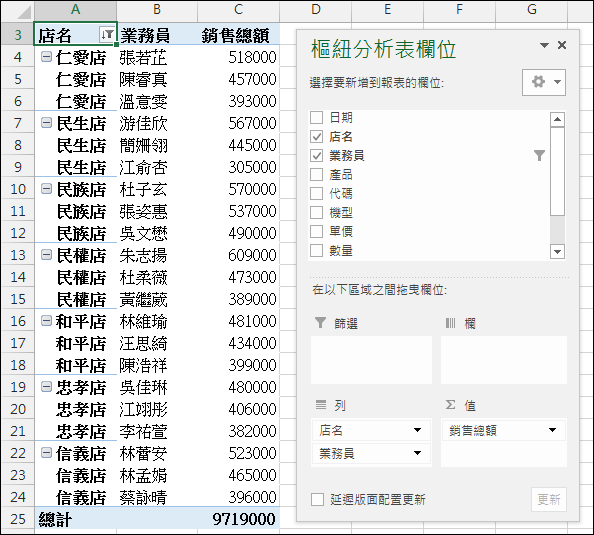Select cell with 吳佳琳
This screenshot has width=594, height=535.
coord(157,387)
